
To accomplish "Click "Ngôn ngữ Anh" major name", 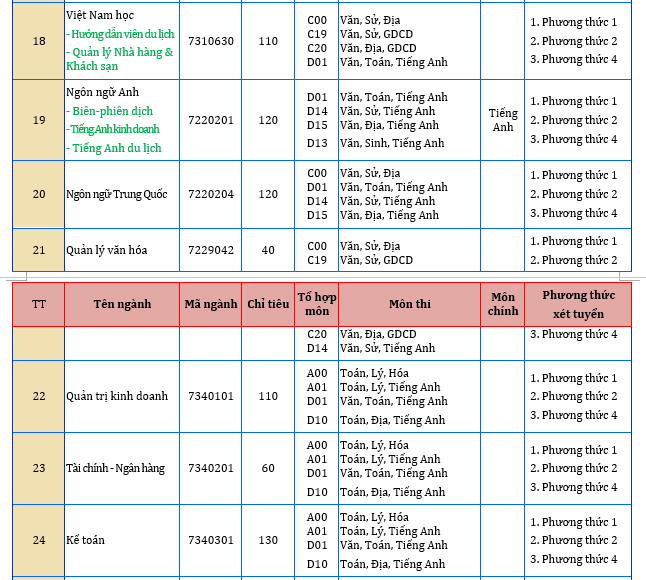I will point(102,92).
